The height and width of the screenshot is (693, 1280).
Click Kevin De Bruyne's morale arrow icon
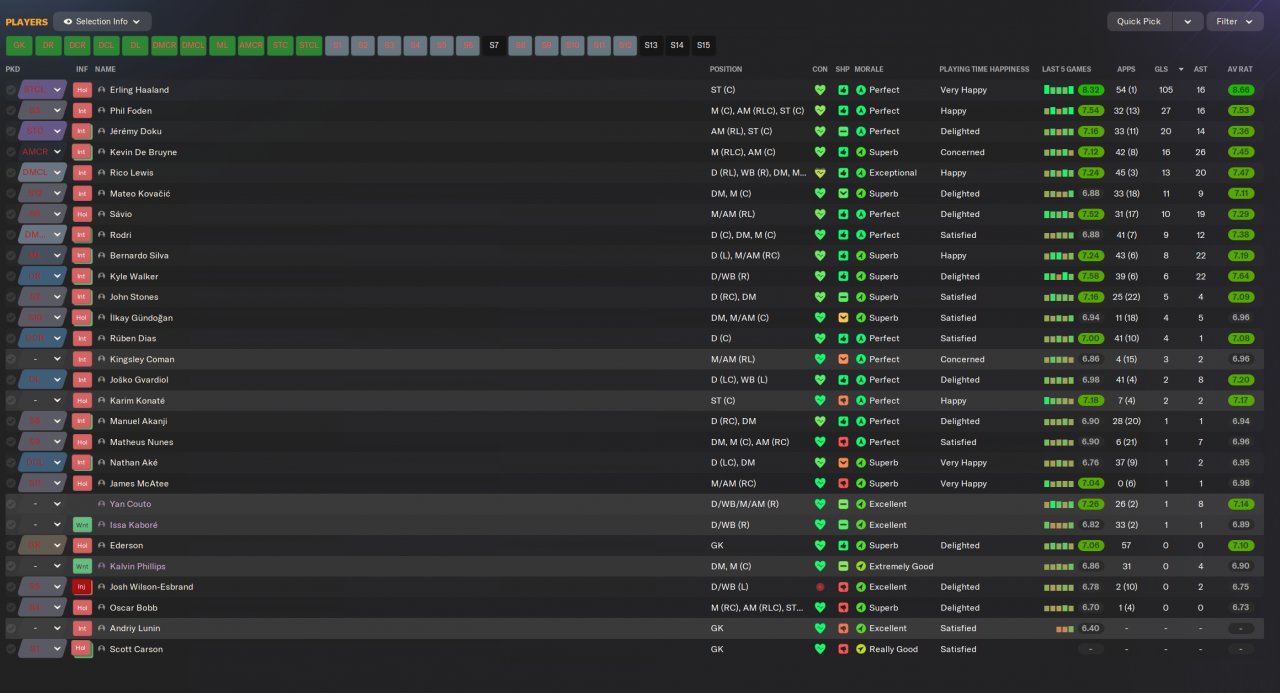861,152
